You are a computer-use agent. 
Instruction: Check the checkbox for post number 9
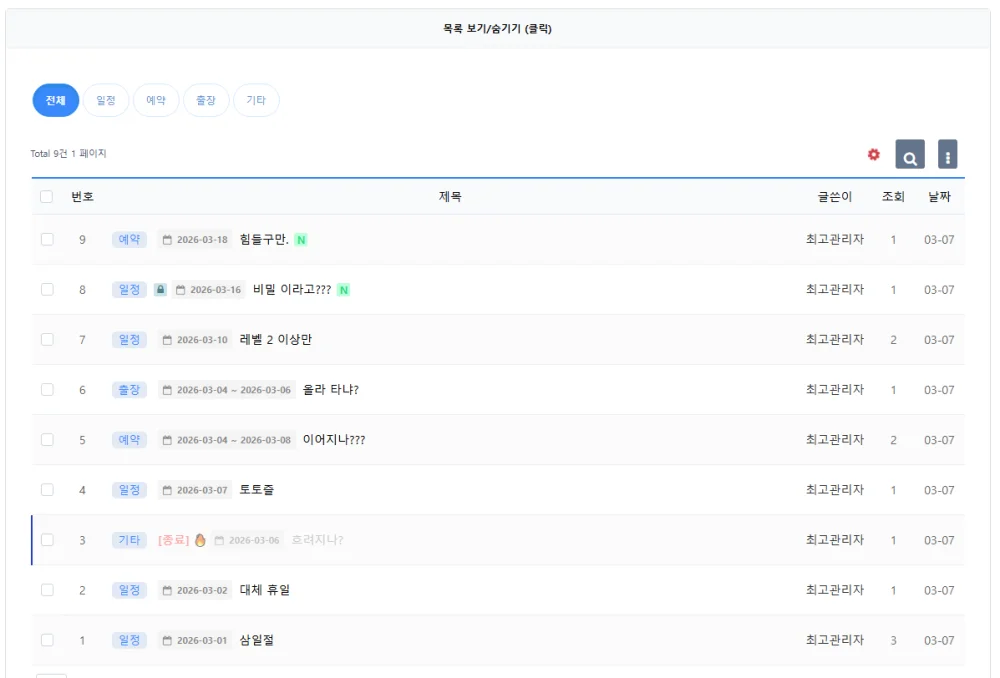47,239
